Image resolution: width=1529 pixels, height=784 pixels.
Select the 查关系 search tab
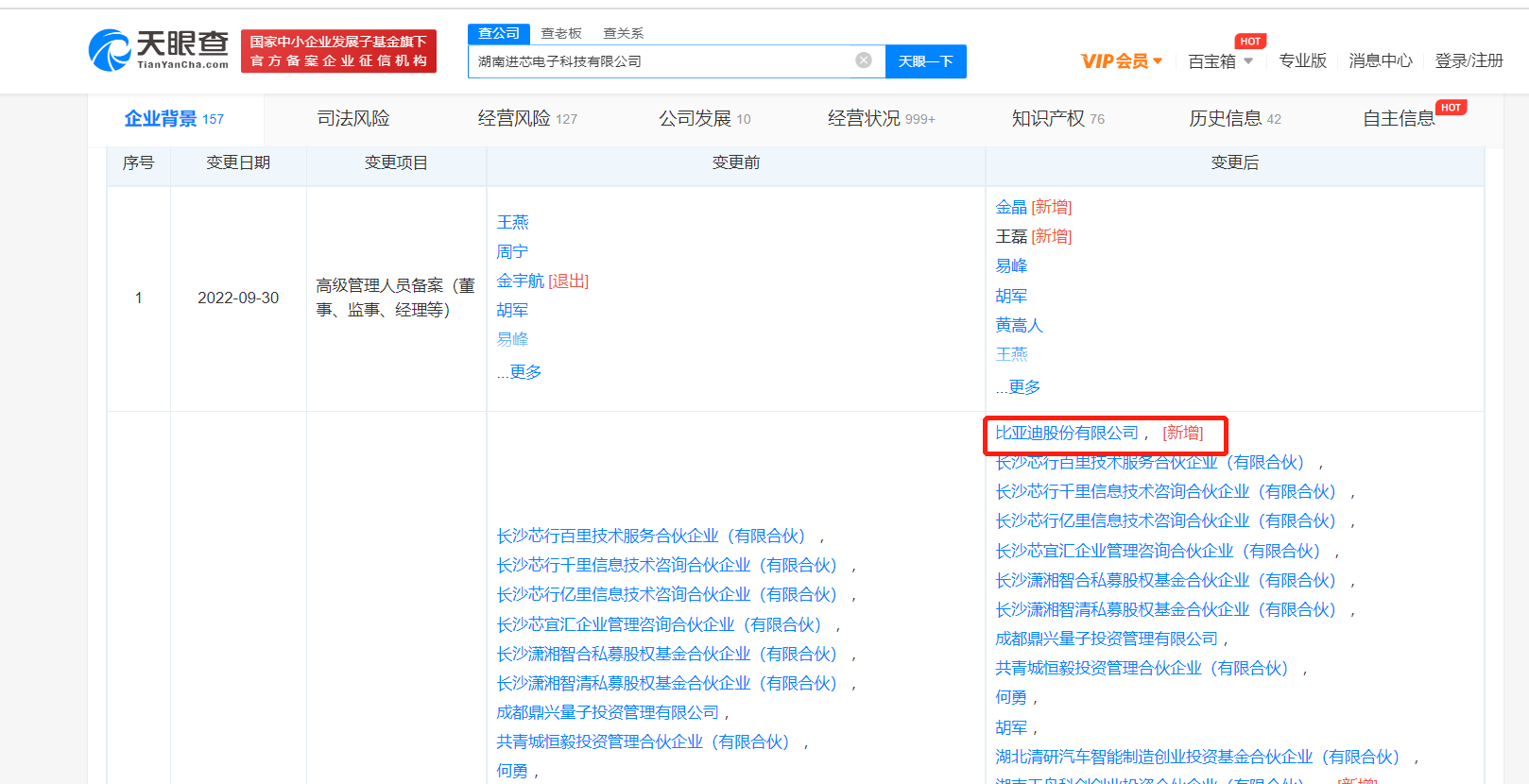click(624, 33)
